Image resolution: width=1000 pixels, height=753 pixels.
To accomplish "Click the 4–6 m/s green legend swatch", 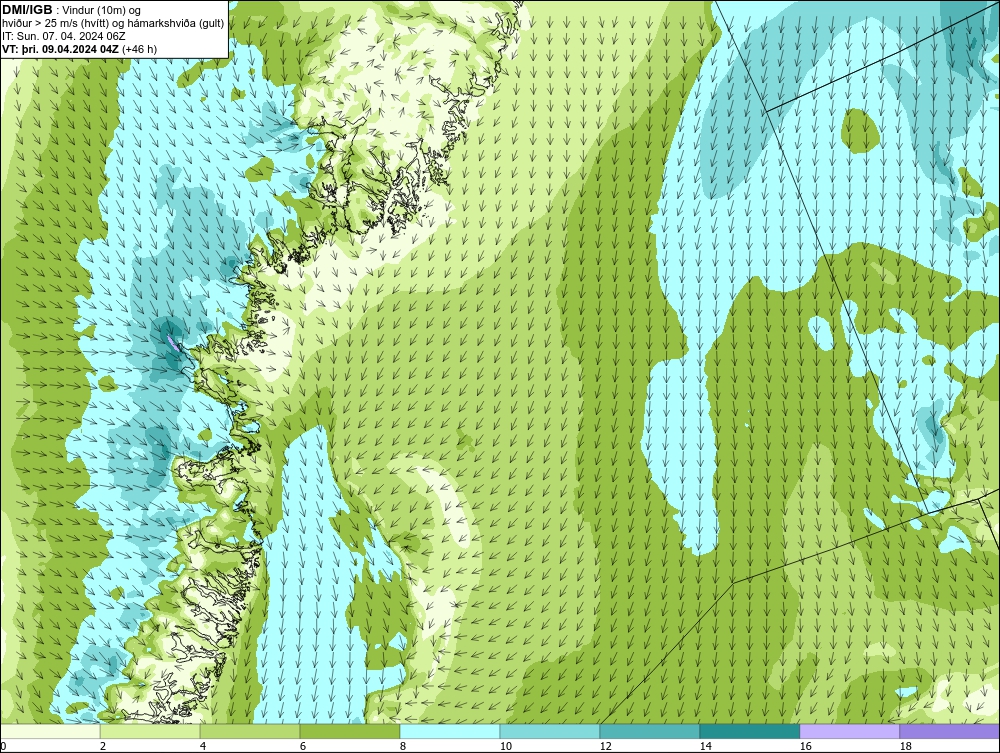I will (250, 731).
